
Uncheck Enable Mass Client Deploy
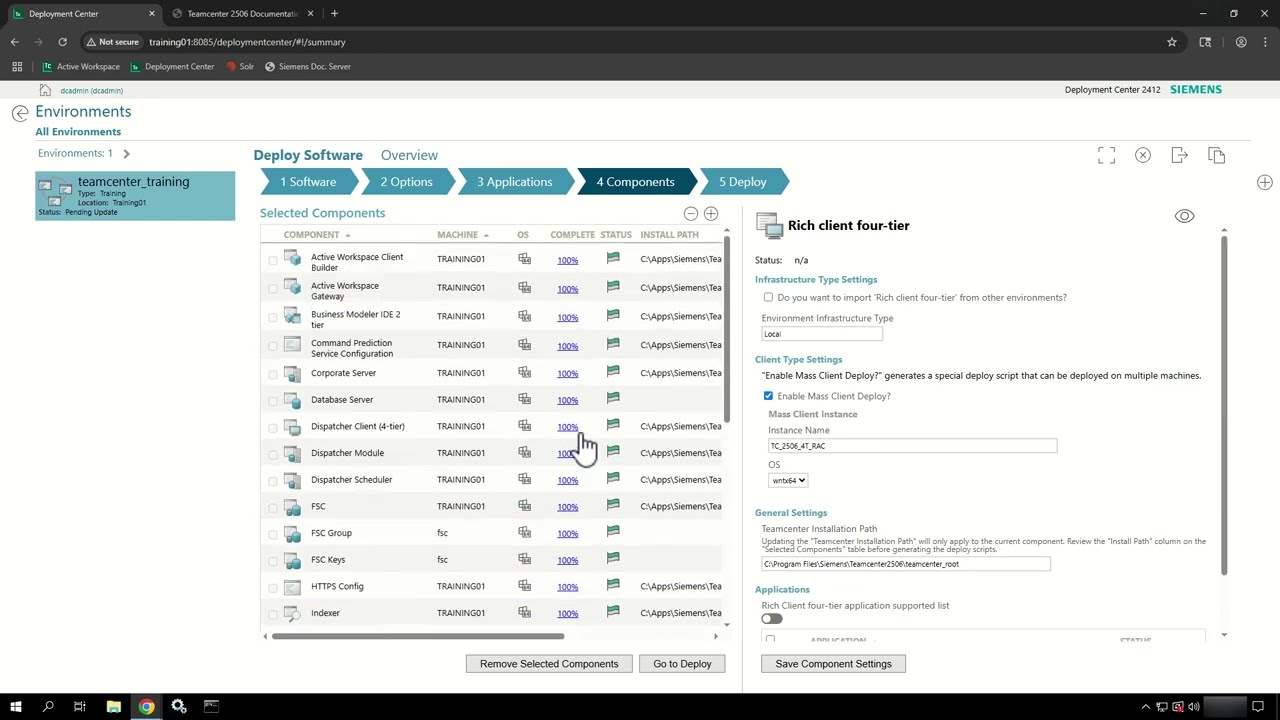click(768, 396)
